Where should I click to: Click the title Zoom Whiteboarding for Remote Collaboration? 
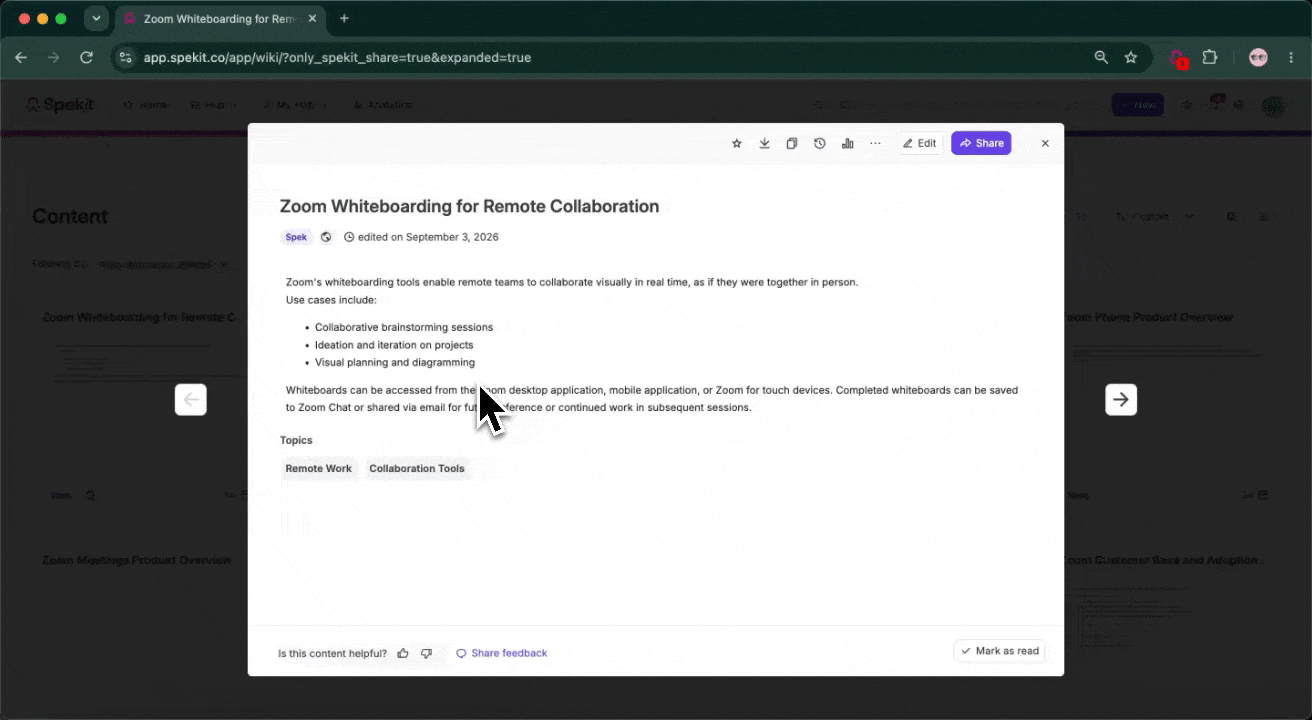469,206
